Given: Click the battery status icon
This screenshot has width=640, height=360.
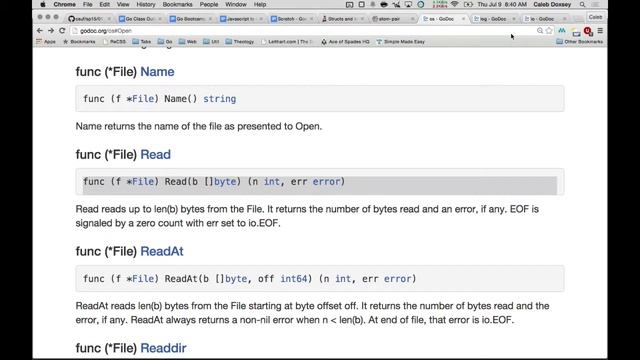Looking at the screenshot, I should click(x=468, y=4).
